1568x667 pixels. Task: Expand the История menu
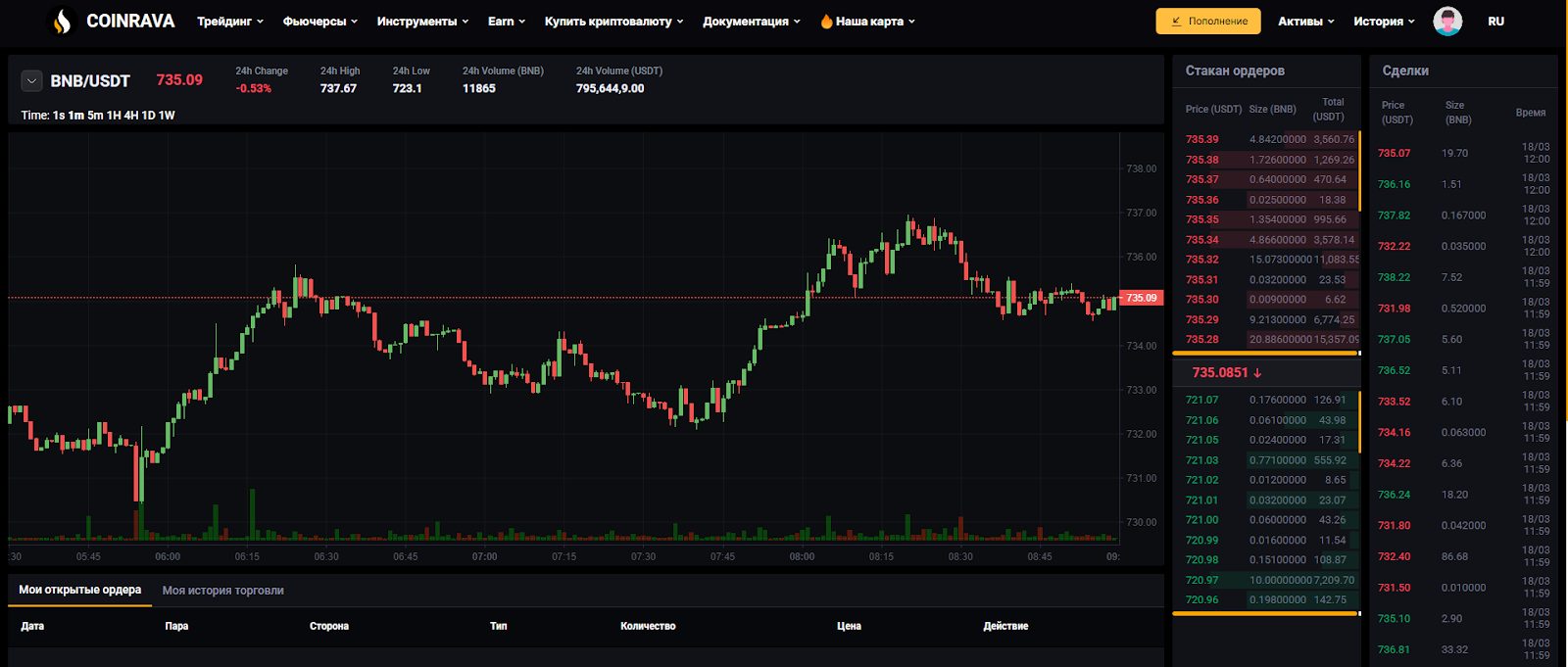(x=1384, y=22)
